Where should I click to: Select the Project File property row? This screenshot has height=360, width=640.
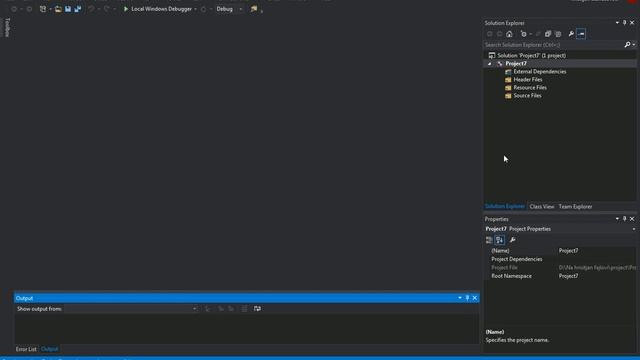point(560,267)
